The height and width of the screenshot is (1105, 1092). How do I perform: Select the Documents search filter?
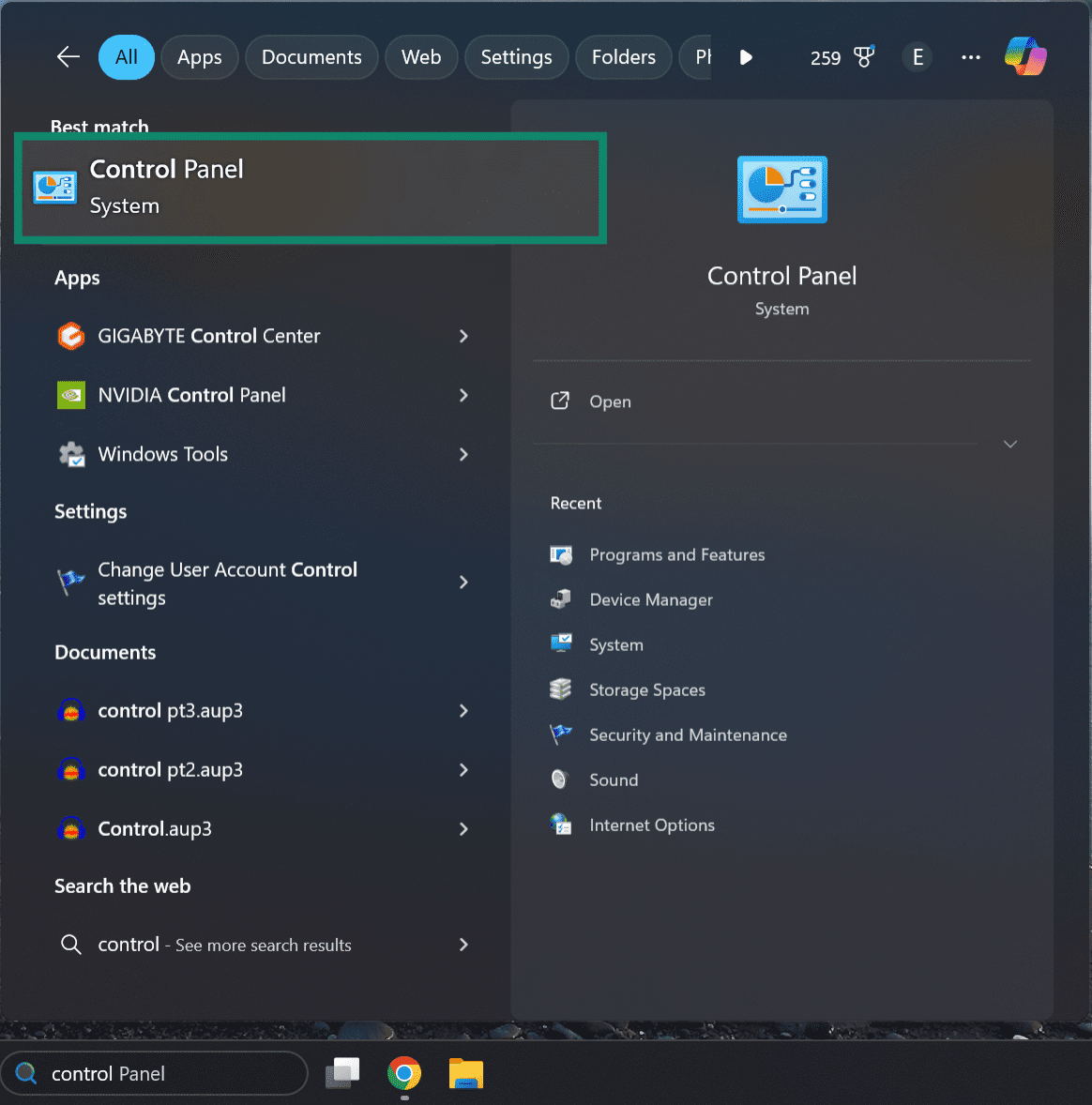pyautogui.click(x=311, y=56)
